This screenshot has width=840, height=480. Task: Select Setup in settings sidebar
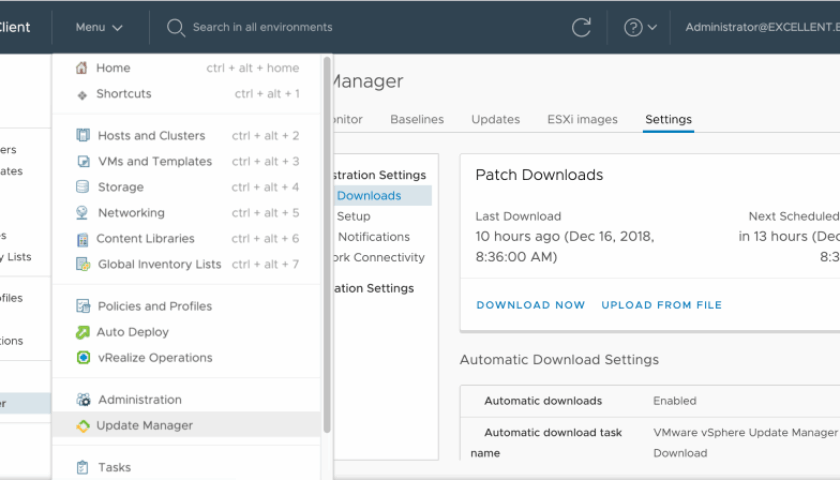pos(354,216)
